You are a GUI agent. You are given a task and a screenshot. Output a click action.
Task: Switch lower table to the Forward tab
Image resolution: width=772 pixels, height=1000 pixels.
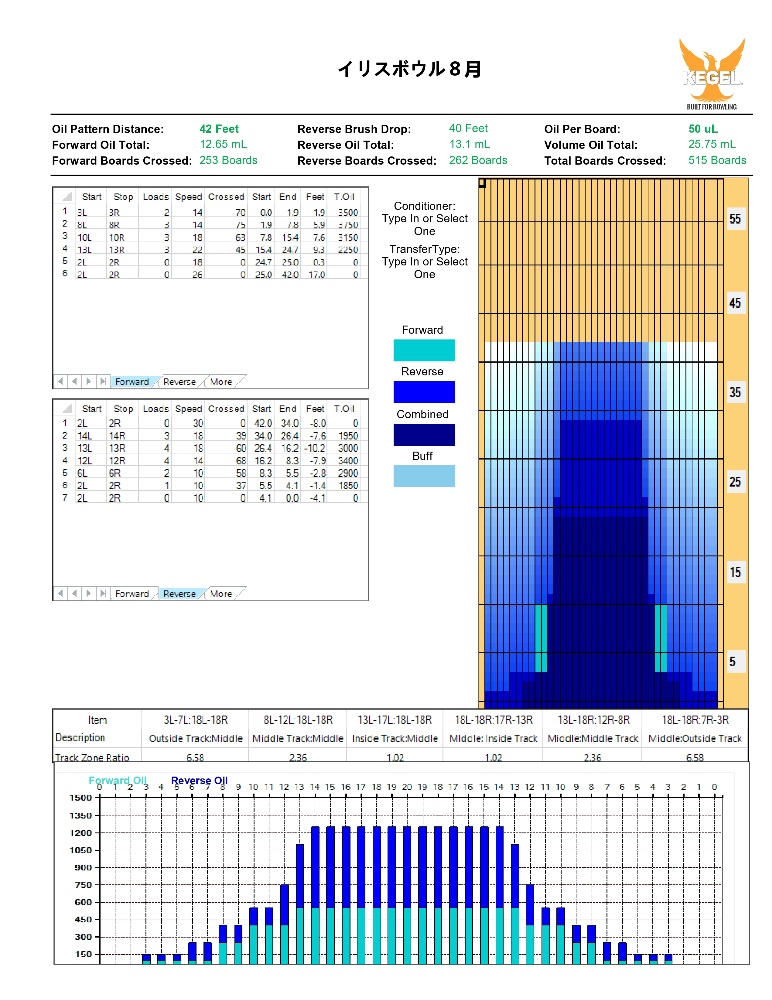coord(132,593)
